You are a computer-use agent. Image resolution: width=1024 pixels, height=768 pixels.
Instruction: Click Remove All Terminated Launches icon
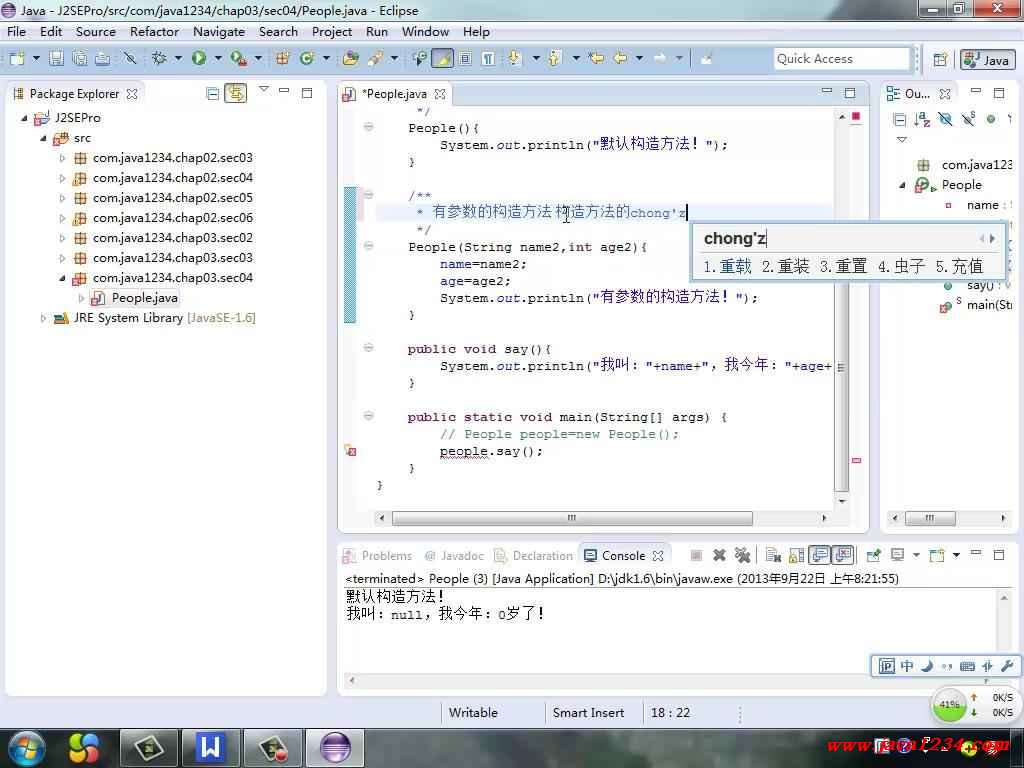tap(742, 556)
